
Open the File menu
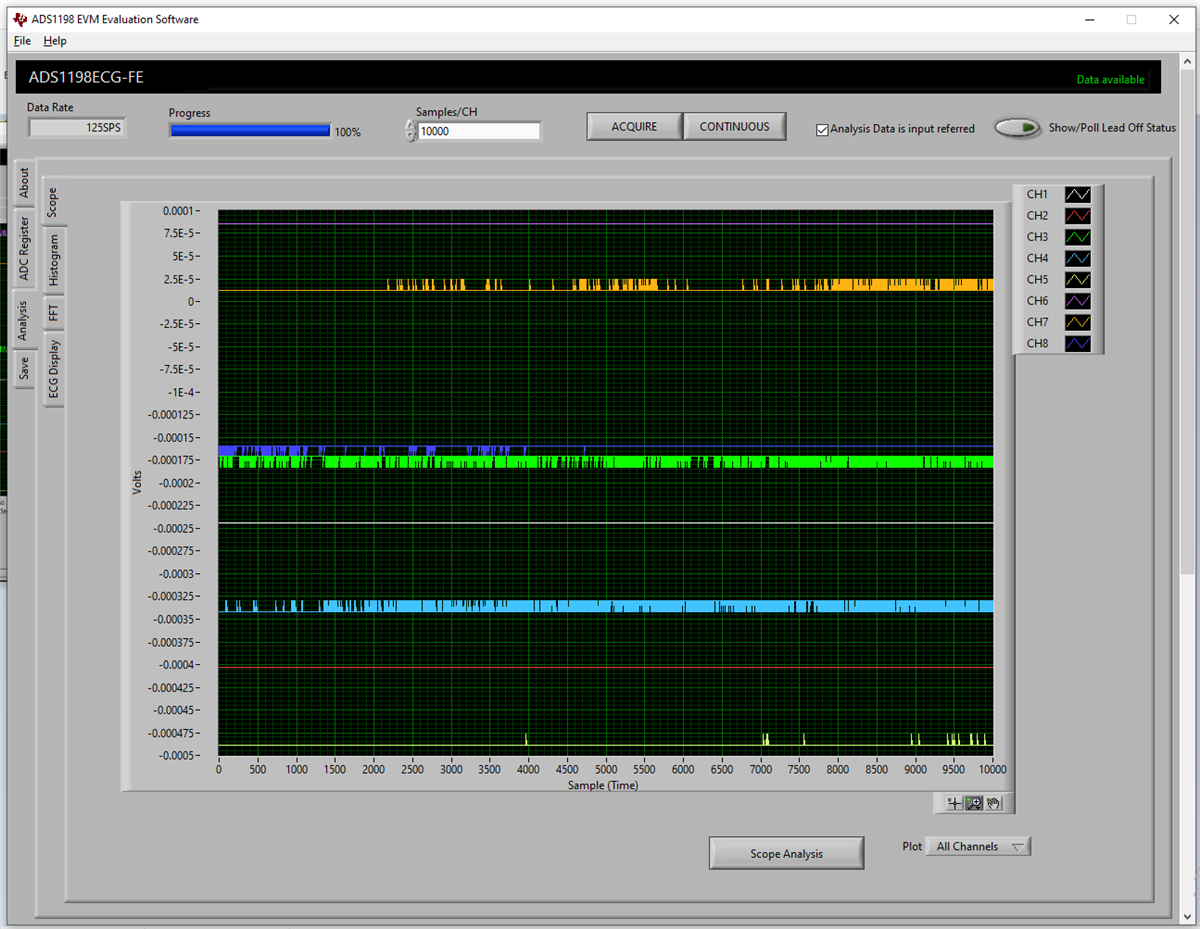(x=22, y=41)
